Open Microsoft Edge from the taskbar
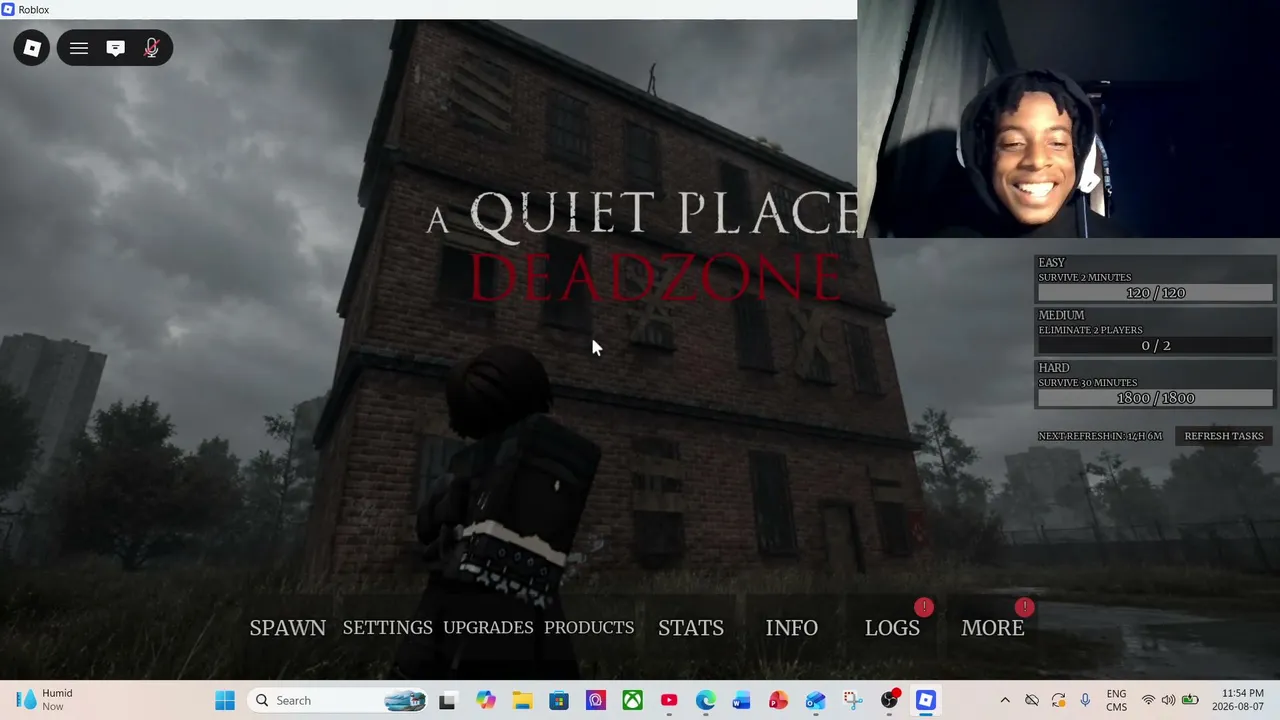 [x=706, y=701]
